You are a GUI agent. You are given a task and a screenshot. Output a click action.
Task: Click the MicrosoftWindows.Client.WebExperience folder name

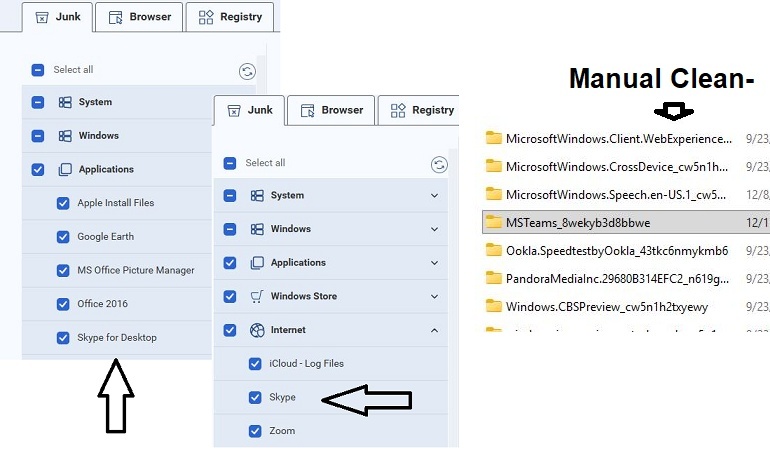619,139
